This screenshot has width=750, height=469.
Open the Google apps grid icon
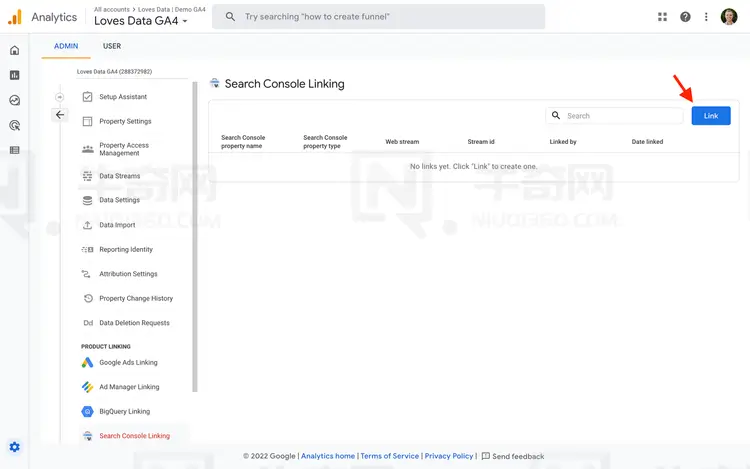(662, 17)
